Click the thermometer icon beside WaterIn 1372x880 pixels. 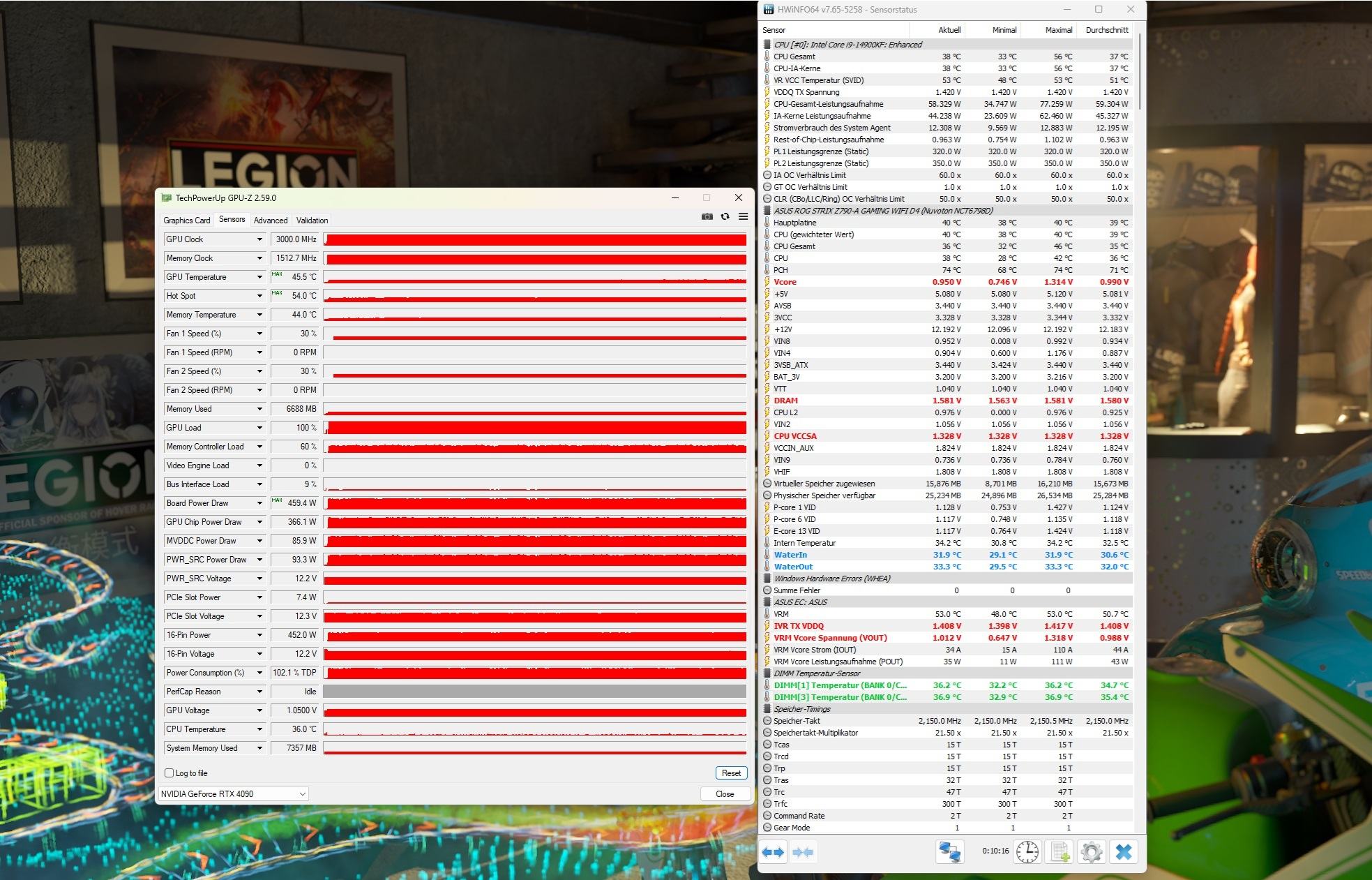click(x=767, y=555)
